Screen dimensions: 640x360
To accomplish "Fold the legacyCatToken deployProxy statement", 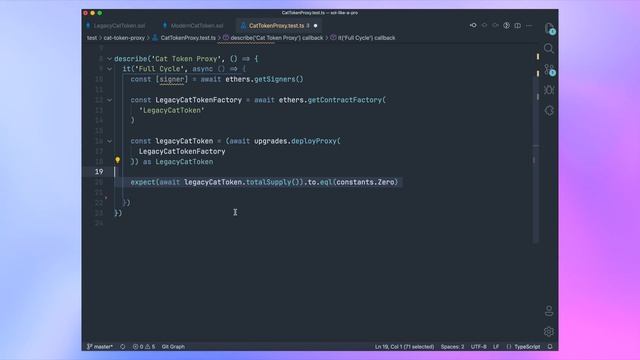I will [x=109, y=141].
